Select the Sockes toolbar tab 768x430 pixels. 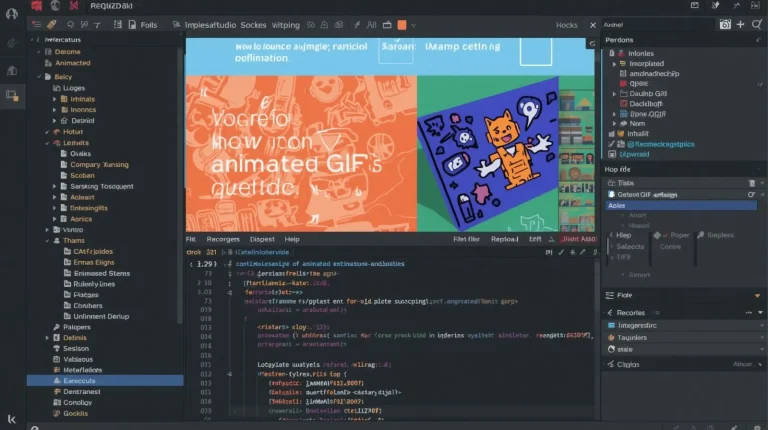[253, 25]
